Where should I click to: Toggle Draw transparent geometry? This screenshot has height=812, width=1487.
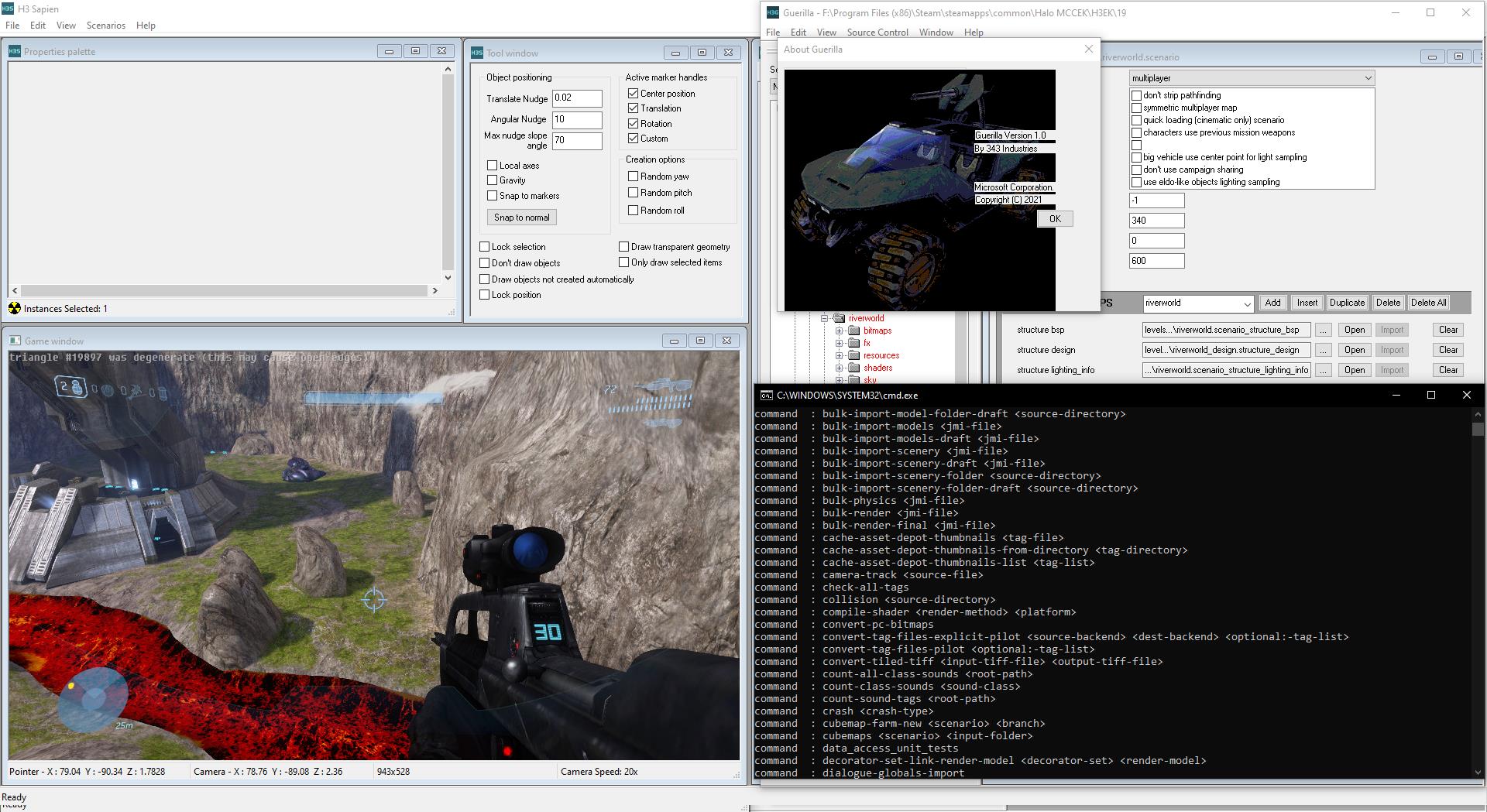pyautogui.click(x=623, y=247)
